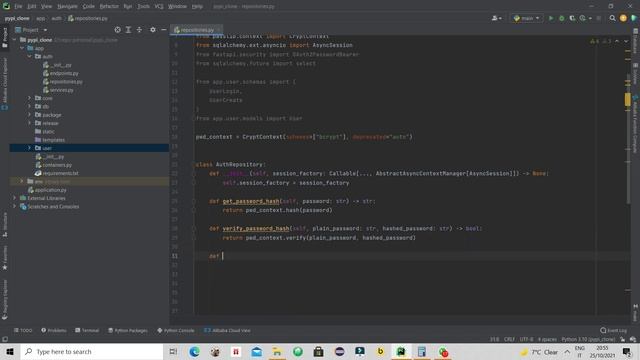
Task: Start debugging with the bug icon
Action: (x=562, y=18)
